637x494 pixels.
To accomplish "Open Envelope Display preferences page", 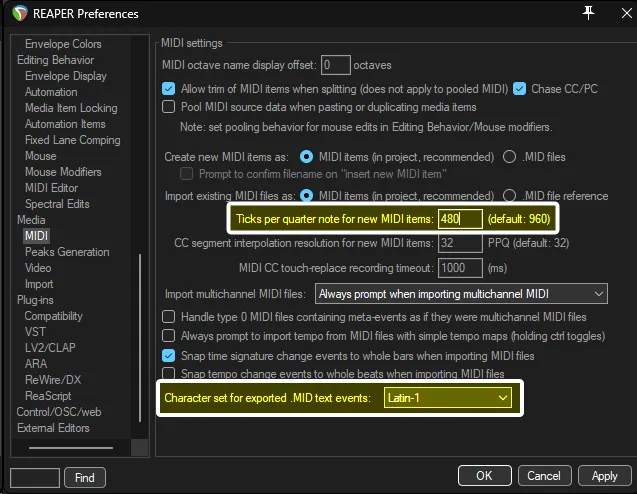I will tap(66, 76).
